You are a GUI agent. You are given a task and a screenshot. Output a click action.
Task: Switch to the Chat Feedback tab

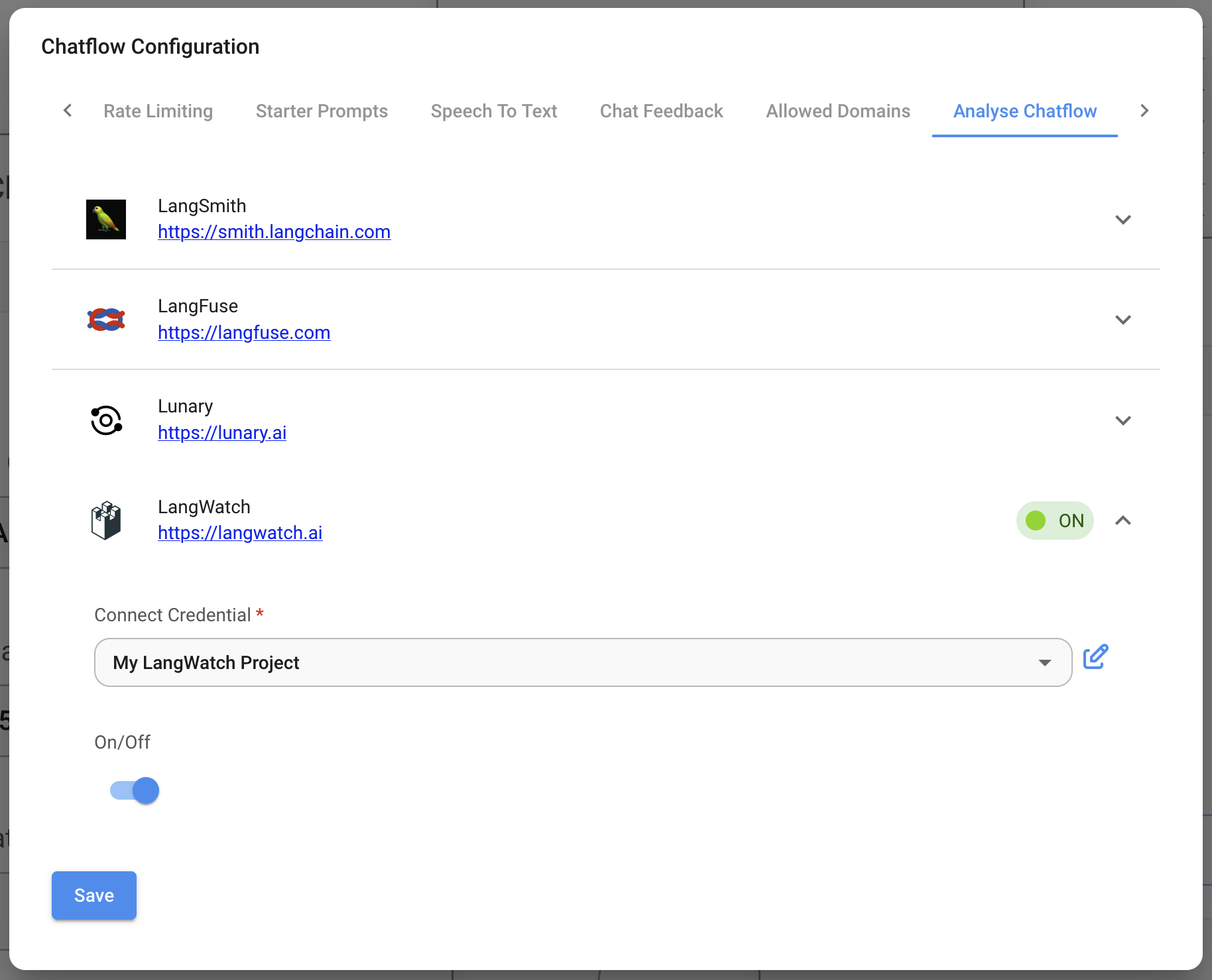pos(662,111)
